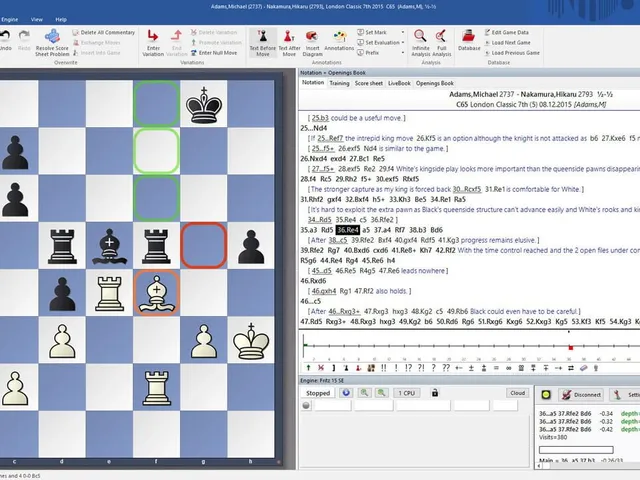Switch to the Score sheet tab
Screen dimensions: 640x480
pos(369,83)
